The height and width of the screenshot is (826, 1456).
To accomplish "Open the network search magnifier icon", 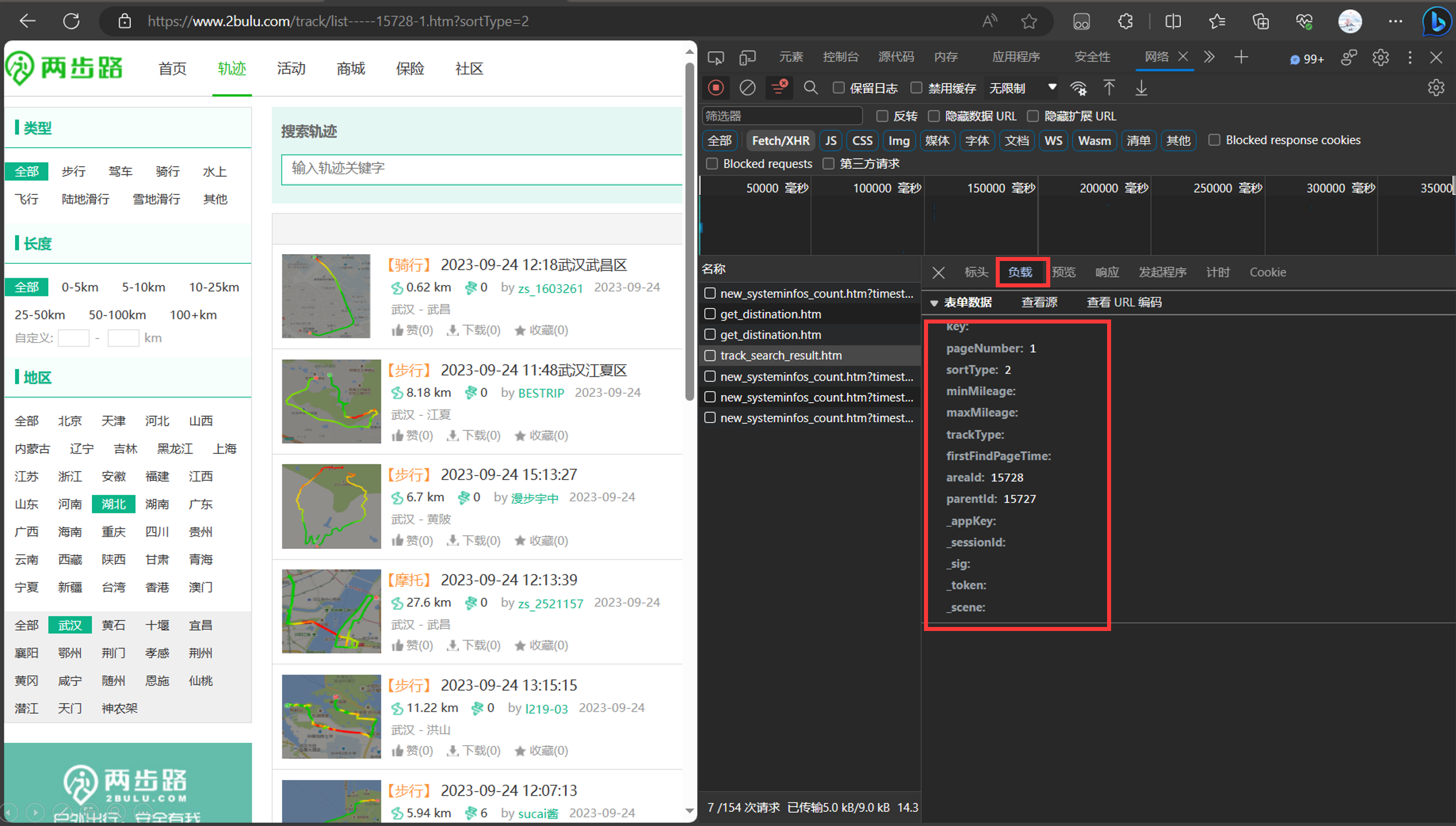I will coord(810,88).
